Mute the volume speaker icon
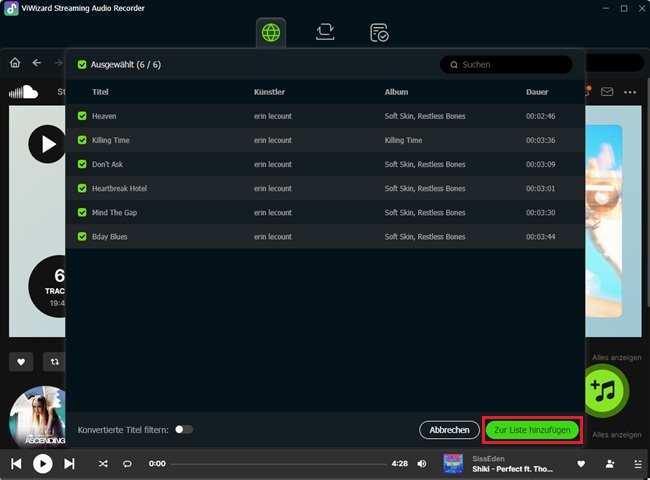650x480 pixels. coord(422,464)
